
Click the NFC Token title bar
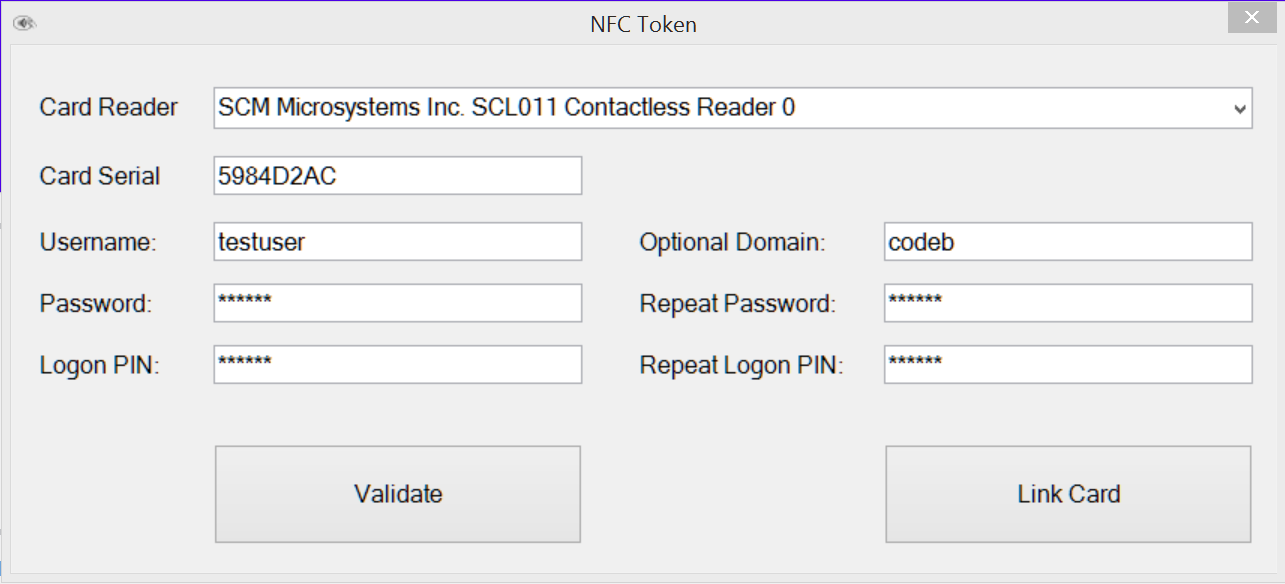643,24
